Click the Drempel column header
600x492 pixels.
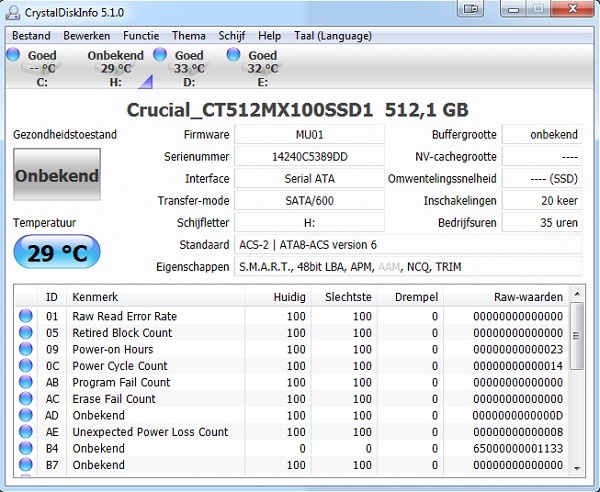[411, 297]
